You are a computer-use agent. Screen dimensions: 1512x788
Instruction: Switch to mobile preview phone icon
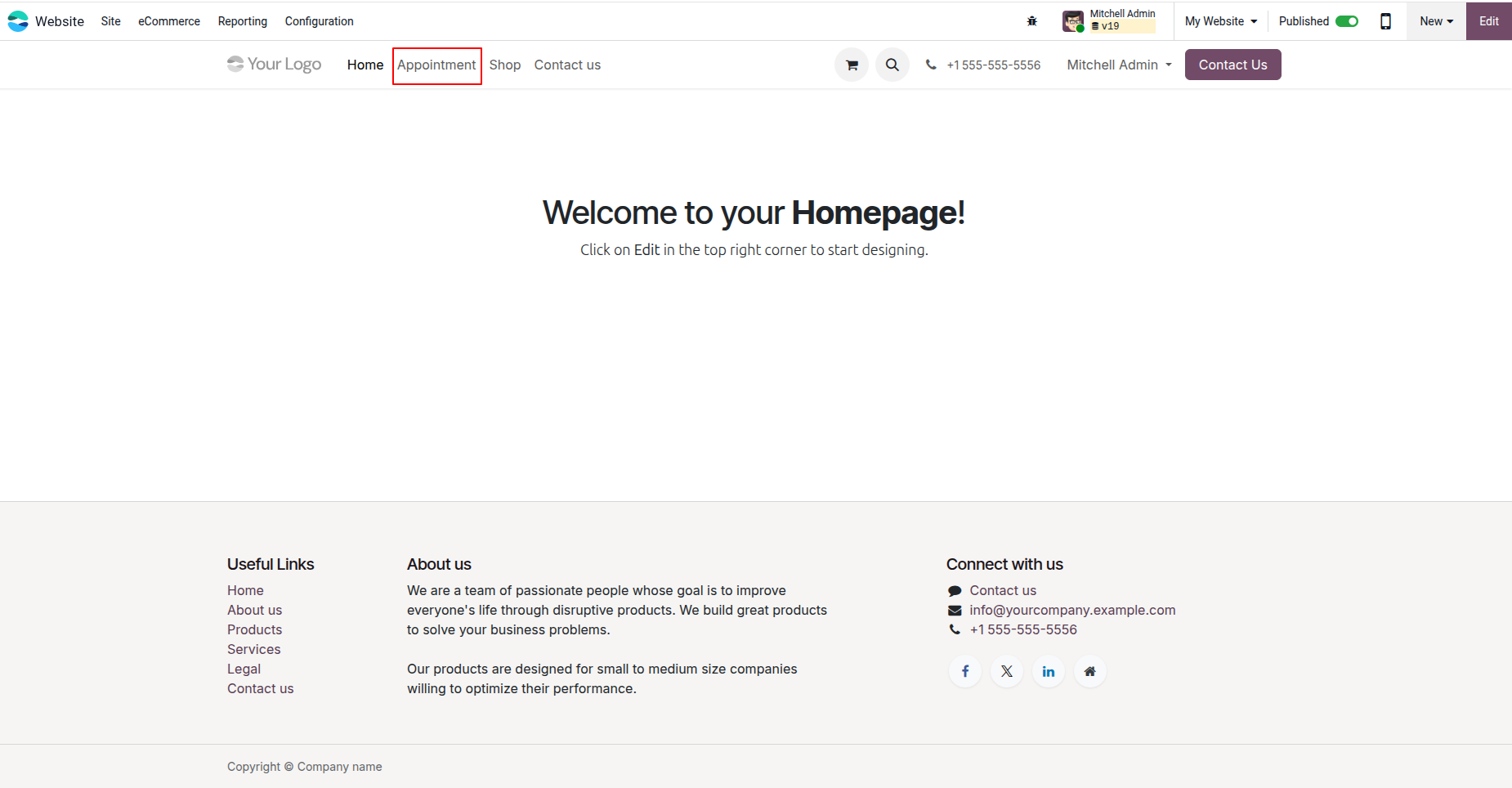click(x=1385, y=21)
